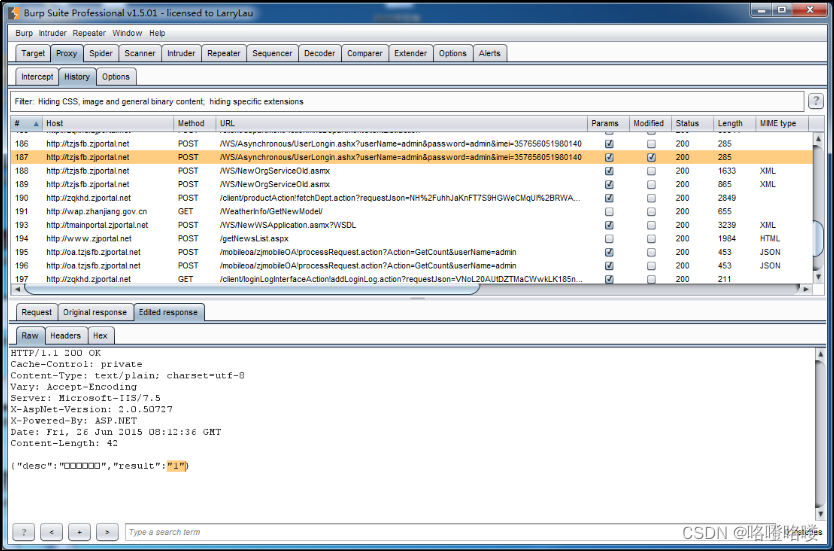
Task: Sort history by URL column header
Action: (x=401, y=123)
